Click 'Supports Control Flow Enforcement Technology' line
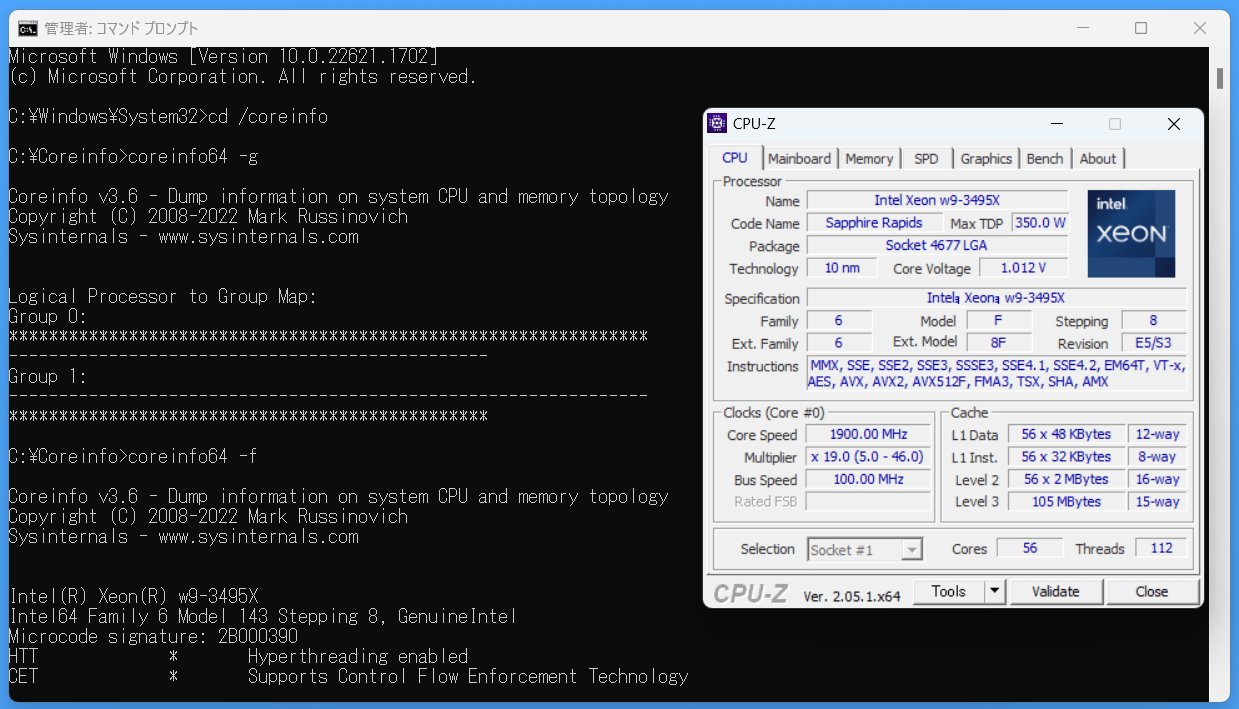This screenshot has width=1239, height=709. 468,677
